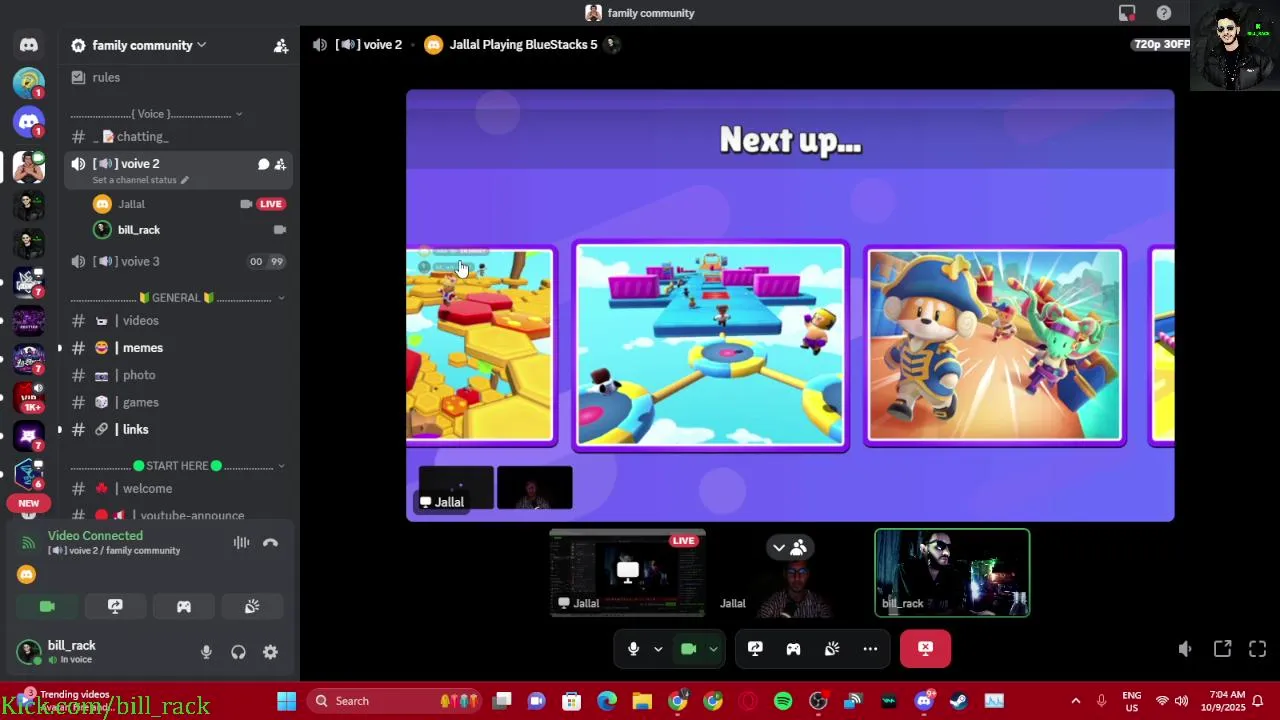Viewport: 1280px width, 720px height.
Task: Open OBS Studio from taskbar
Action: tap(818, 701)
